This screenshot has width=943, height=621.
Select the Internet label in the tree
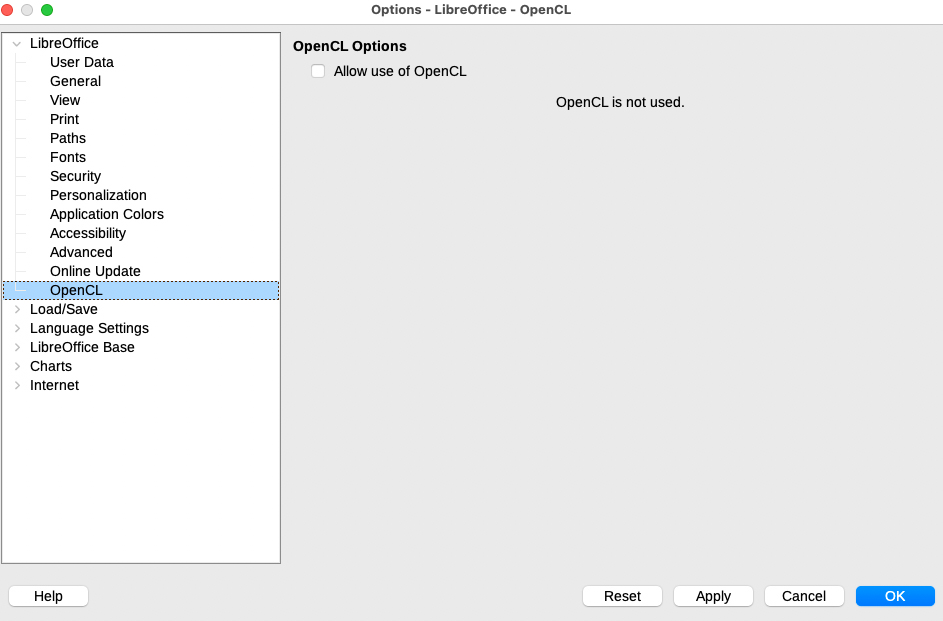pos(54,385)
